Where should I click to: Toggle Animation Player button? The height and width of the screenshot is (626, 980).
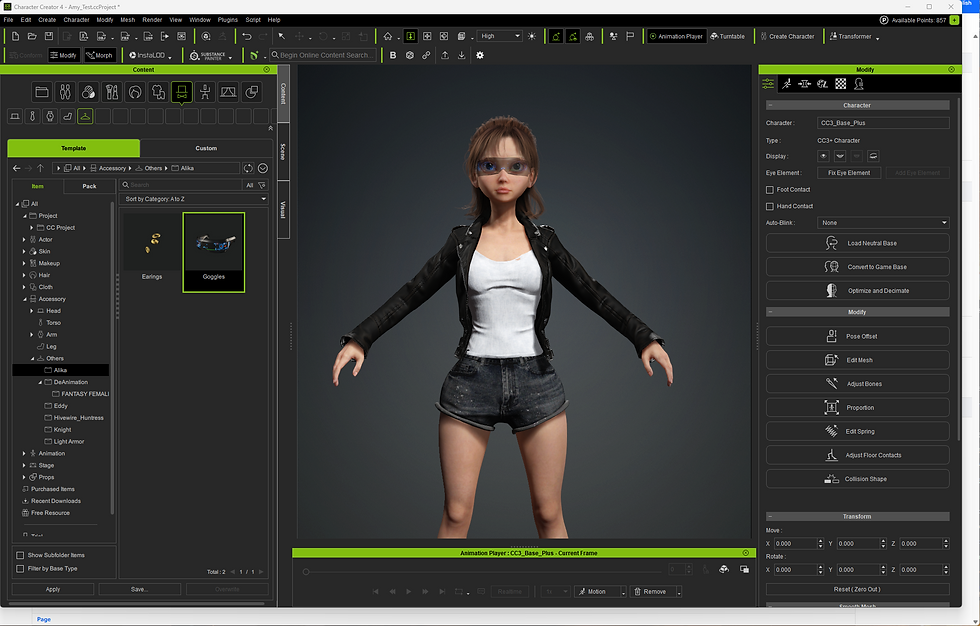point(676,36)
